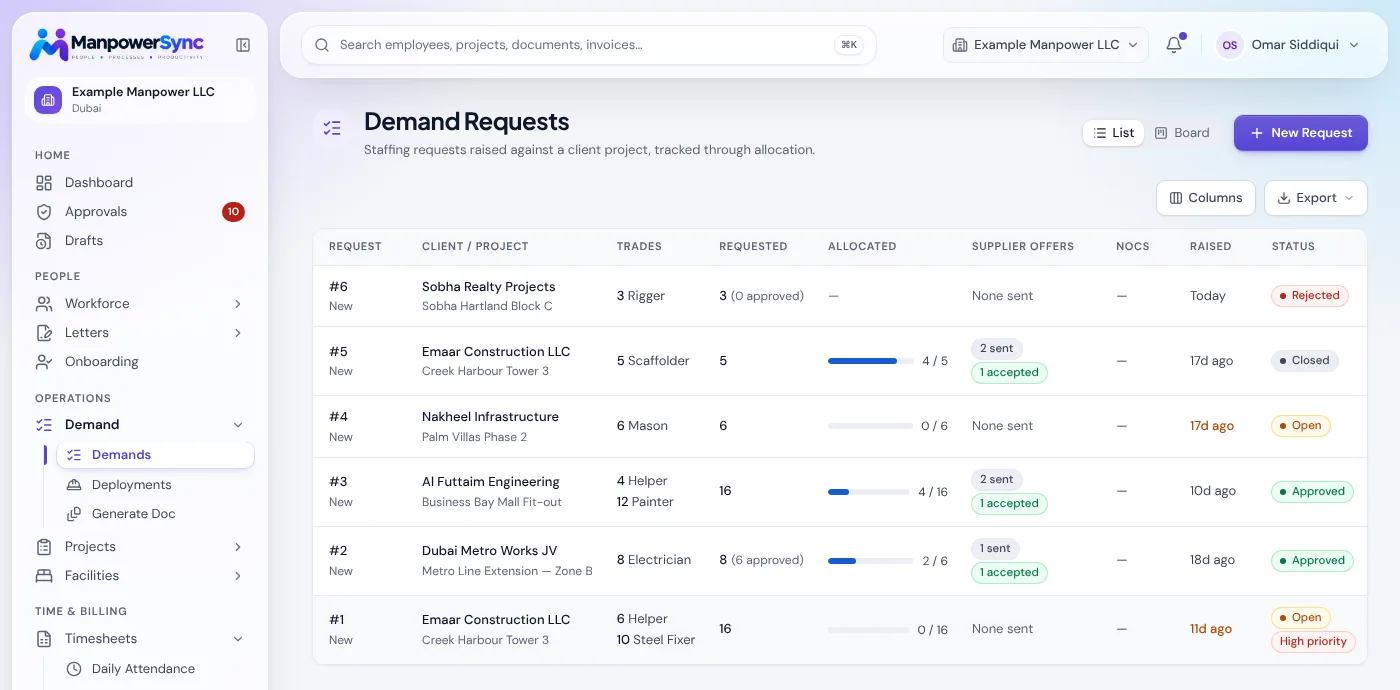
Task: Click the Rejected status badge
Action: pos(1310,296)
